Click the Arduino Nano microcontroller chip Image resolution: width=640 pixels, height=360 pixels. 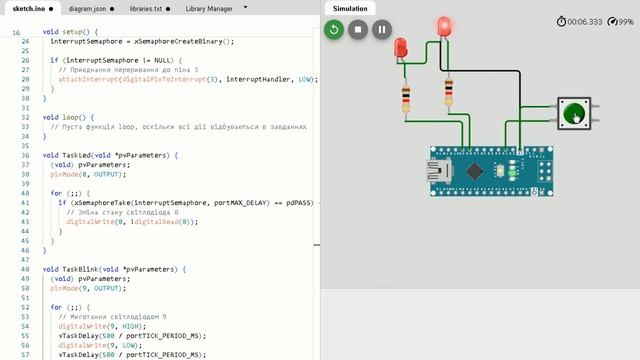point(475,171)
